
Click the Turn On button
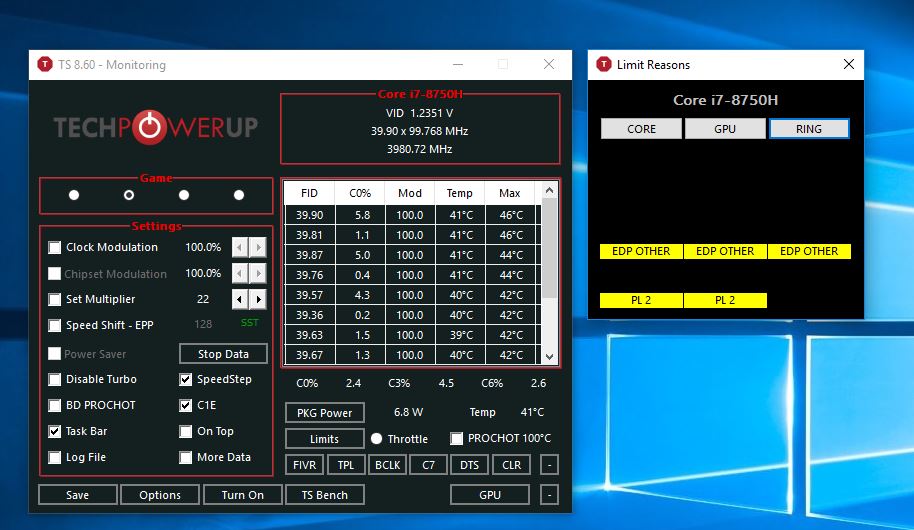click(x=242, y=494)
